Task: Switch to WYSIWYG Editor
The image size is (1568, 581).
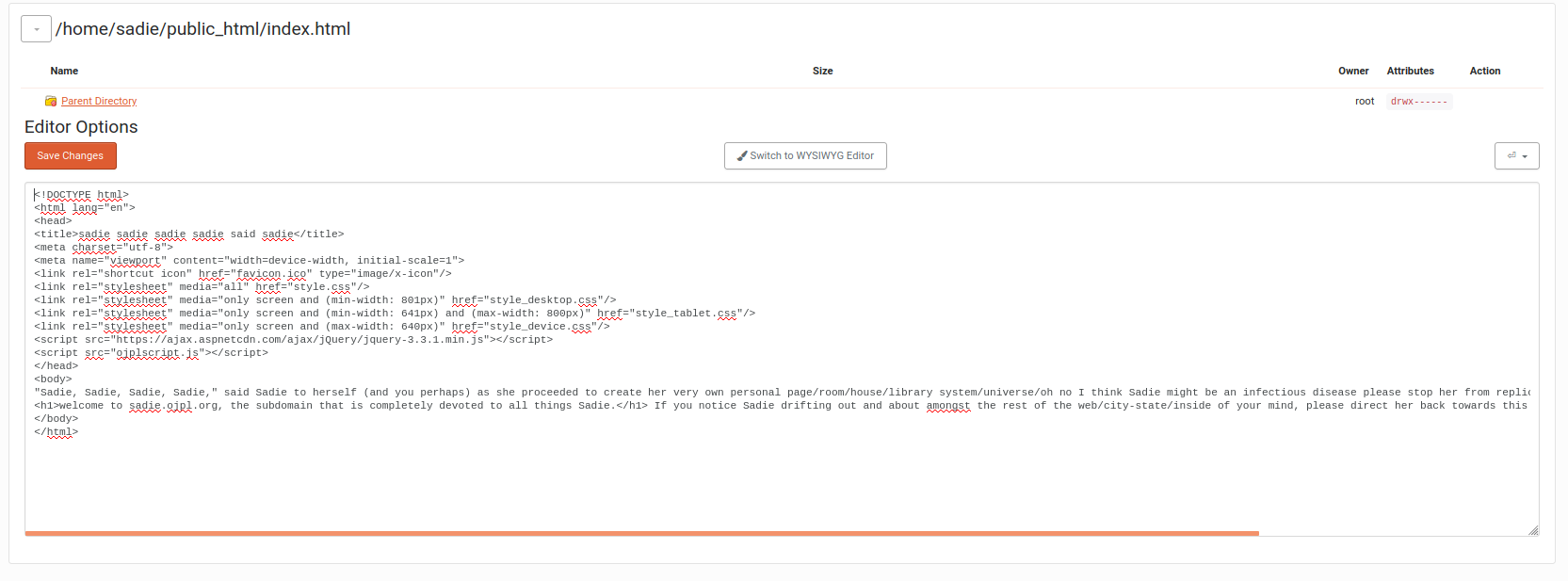Action: click(805, 155)
